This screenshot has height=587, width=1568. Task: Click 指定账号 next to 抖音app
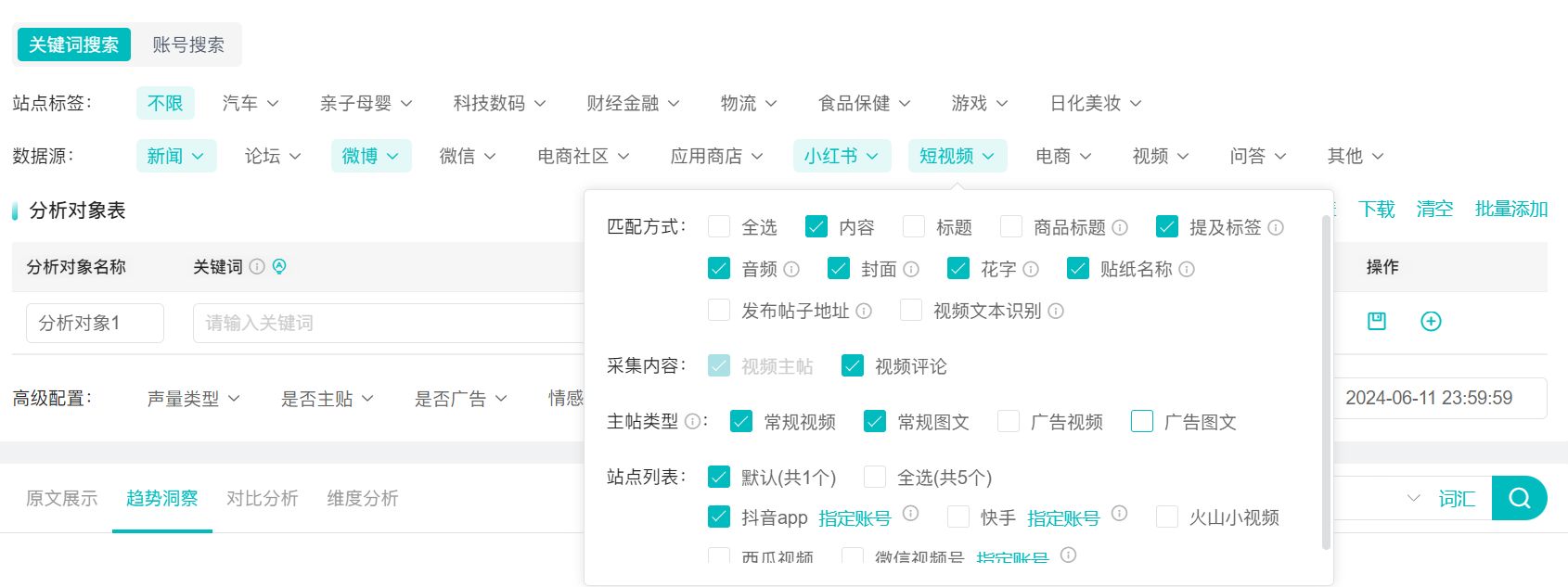tap(855, 518)
